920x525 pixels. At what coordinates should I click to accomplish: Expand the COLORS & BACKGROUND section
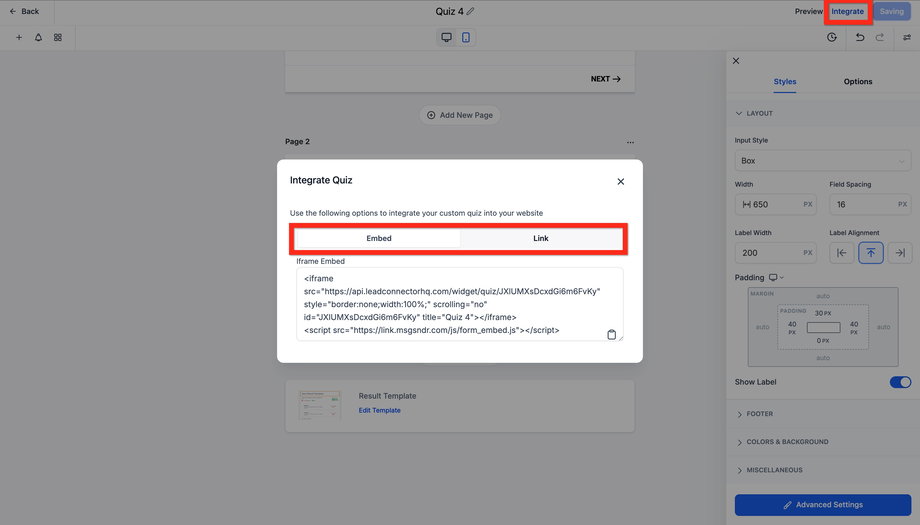pos(782,442)
